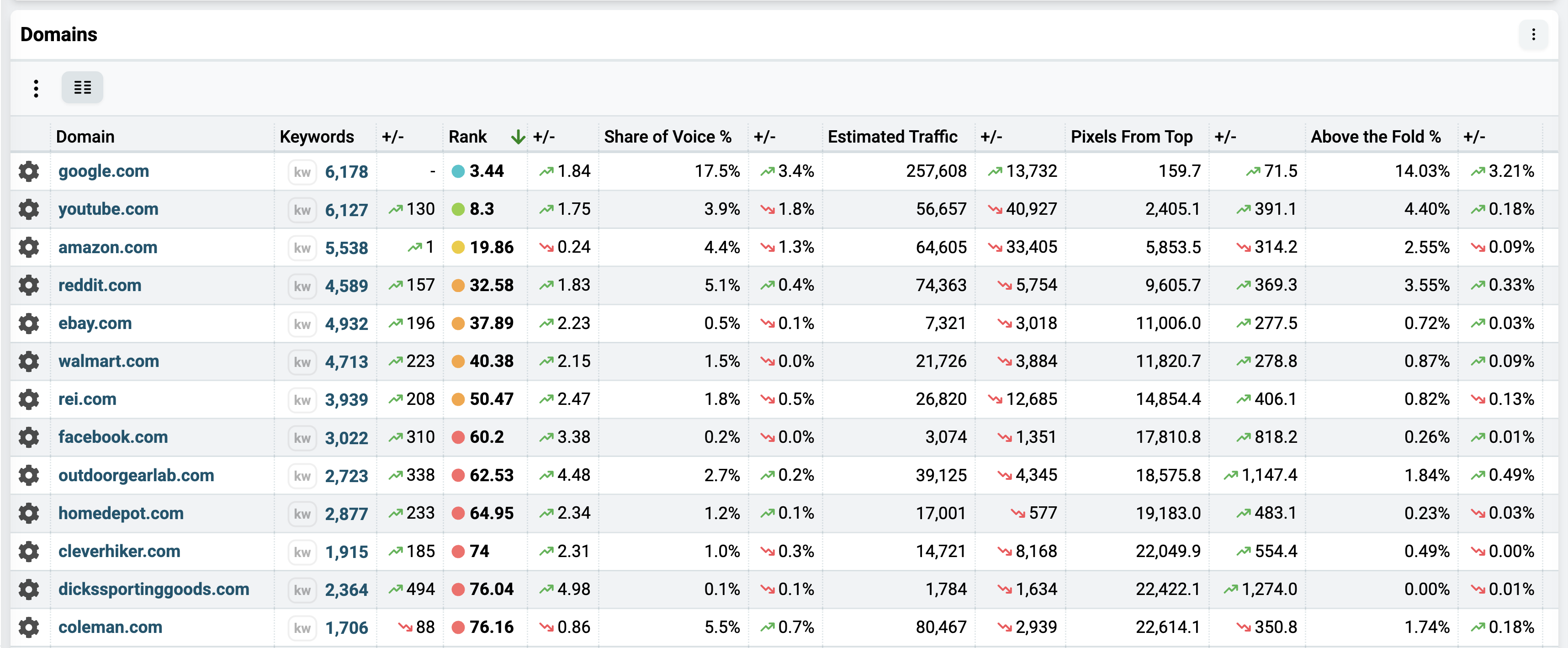The image size is (1568, 648).
Task: Sort by the Keywords column header
Action: 317,137
